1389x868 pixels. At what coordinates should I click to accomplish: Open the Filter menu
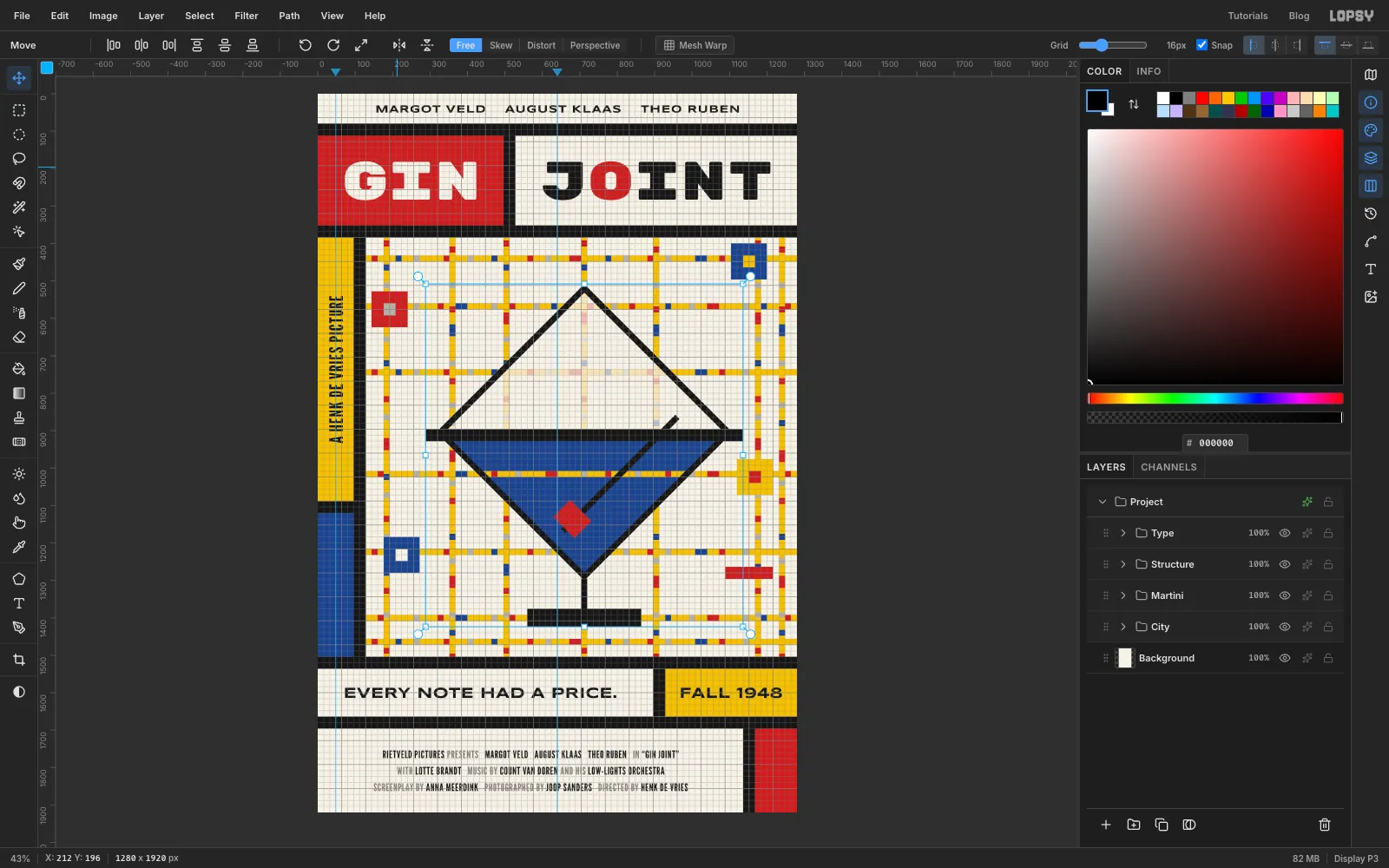[x=247, y=16]
